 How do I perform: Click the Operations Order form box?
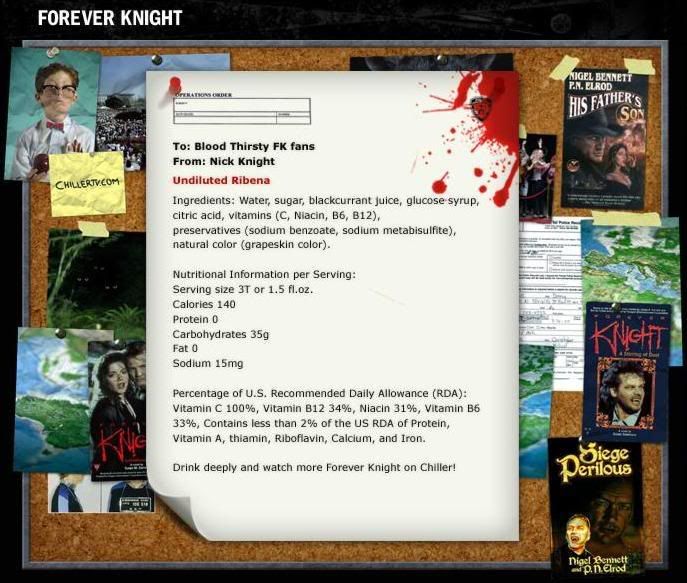point(242,111)
